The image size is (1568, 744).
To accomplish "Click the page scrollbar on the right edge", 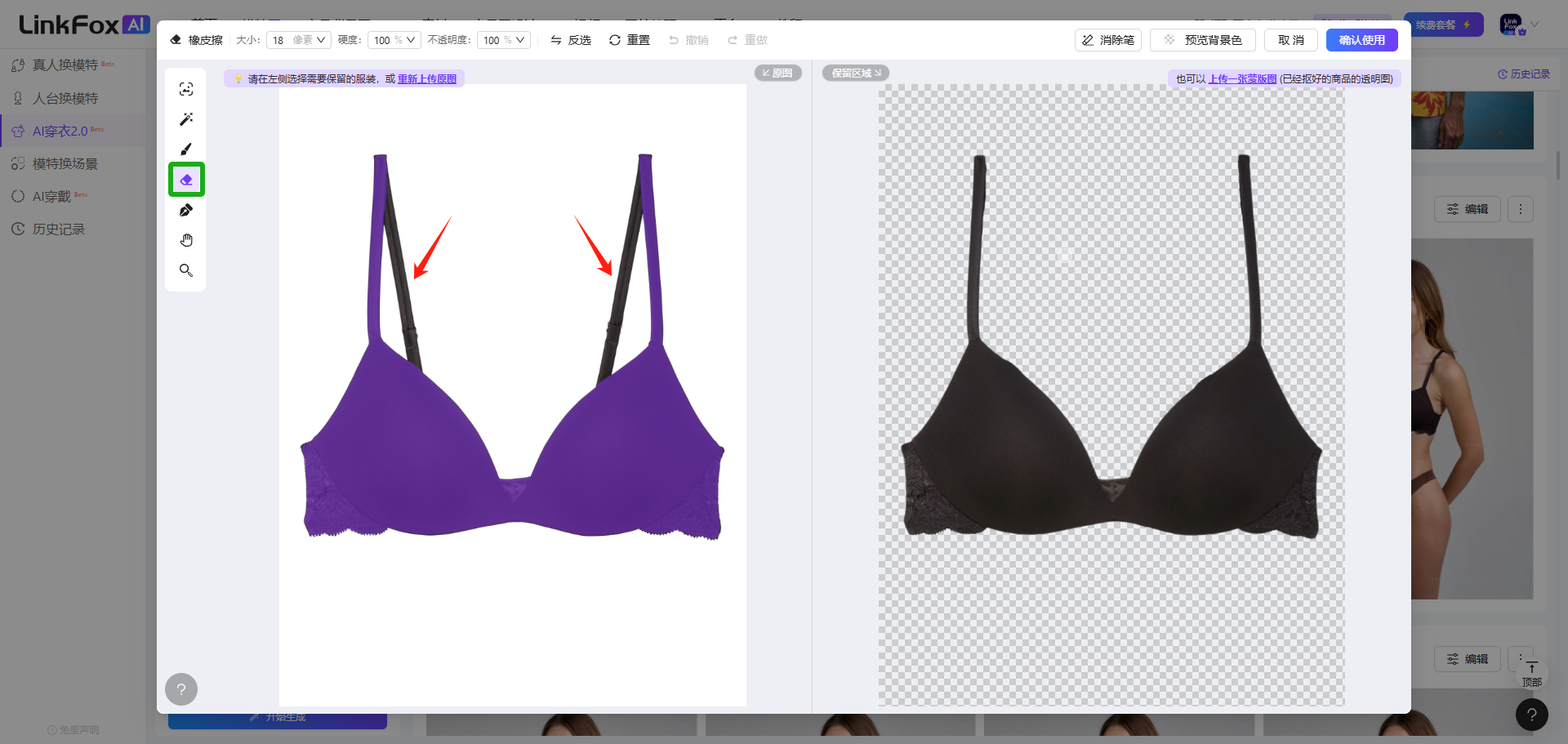I will tap(1558, 166).
